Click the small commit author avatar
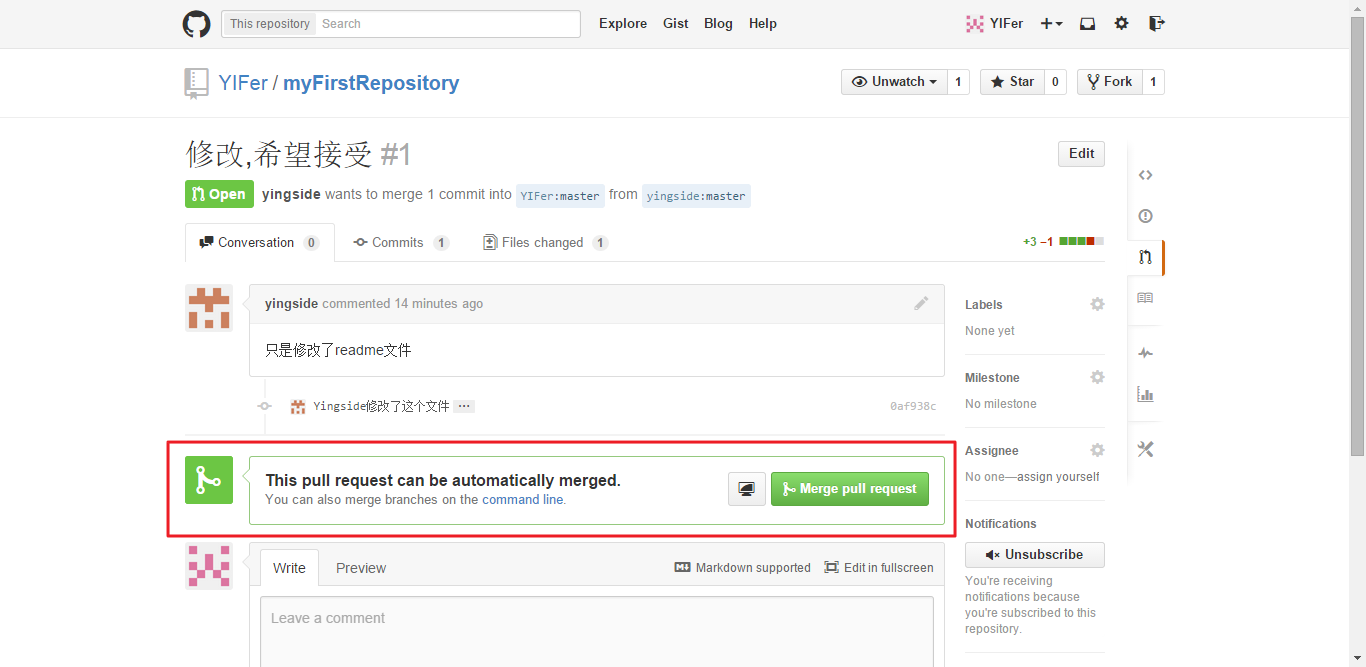This screenshot has width=1366, height=667. point(298,406)
